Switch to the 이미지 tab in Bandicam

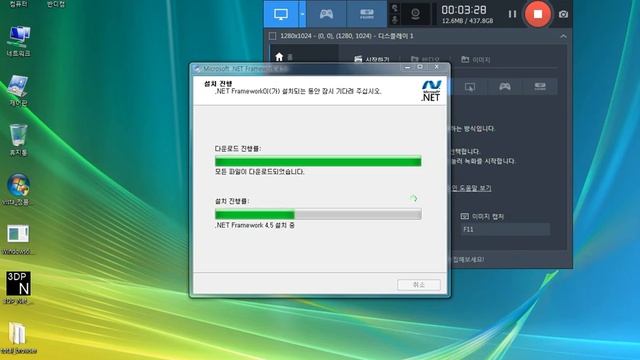click(x=476, y=60)
